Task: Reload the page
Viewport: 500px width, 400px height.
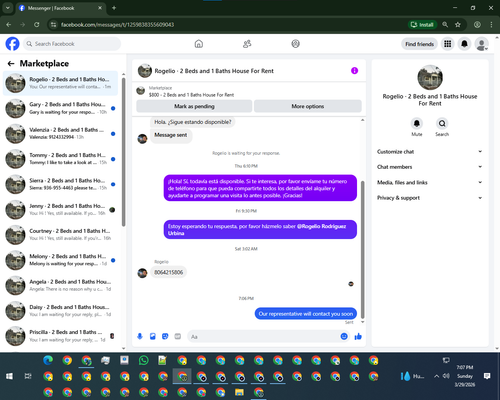Action: point(37,25)
